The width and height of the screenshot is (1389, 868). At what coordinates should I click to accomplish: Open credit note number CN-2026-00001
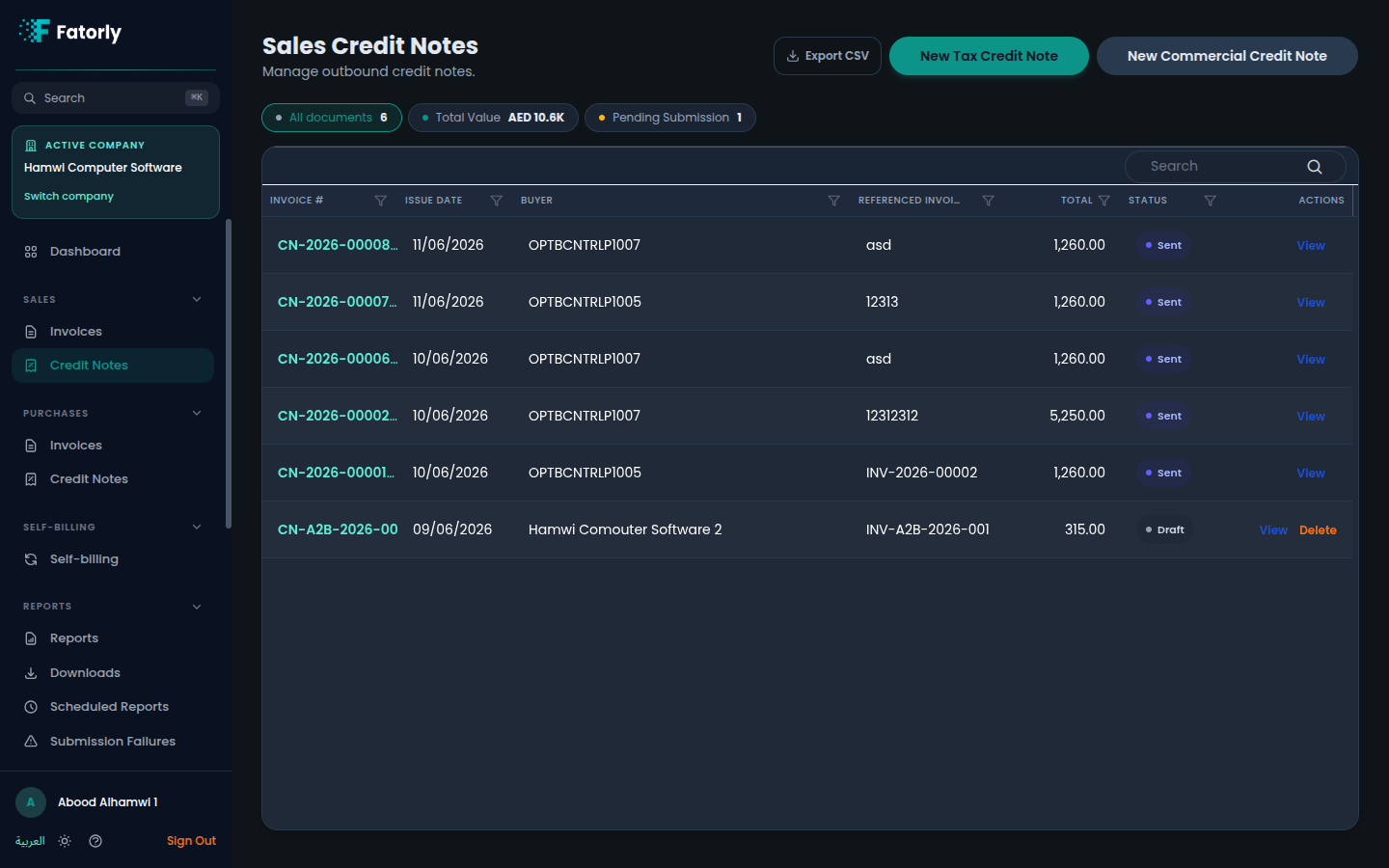tap(337, 473)
